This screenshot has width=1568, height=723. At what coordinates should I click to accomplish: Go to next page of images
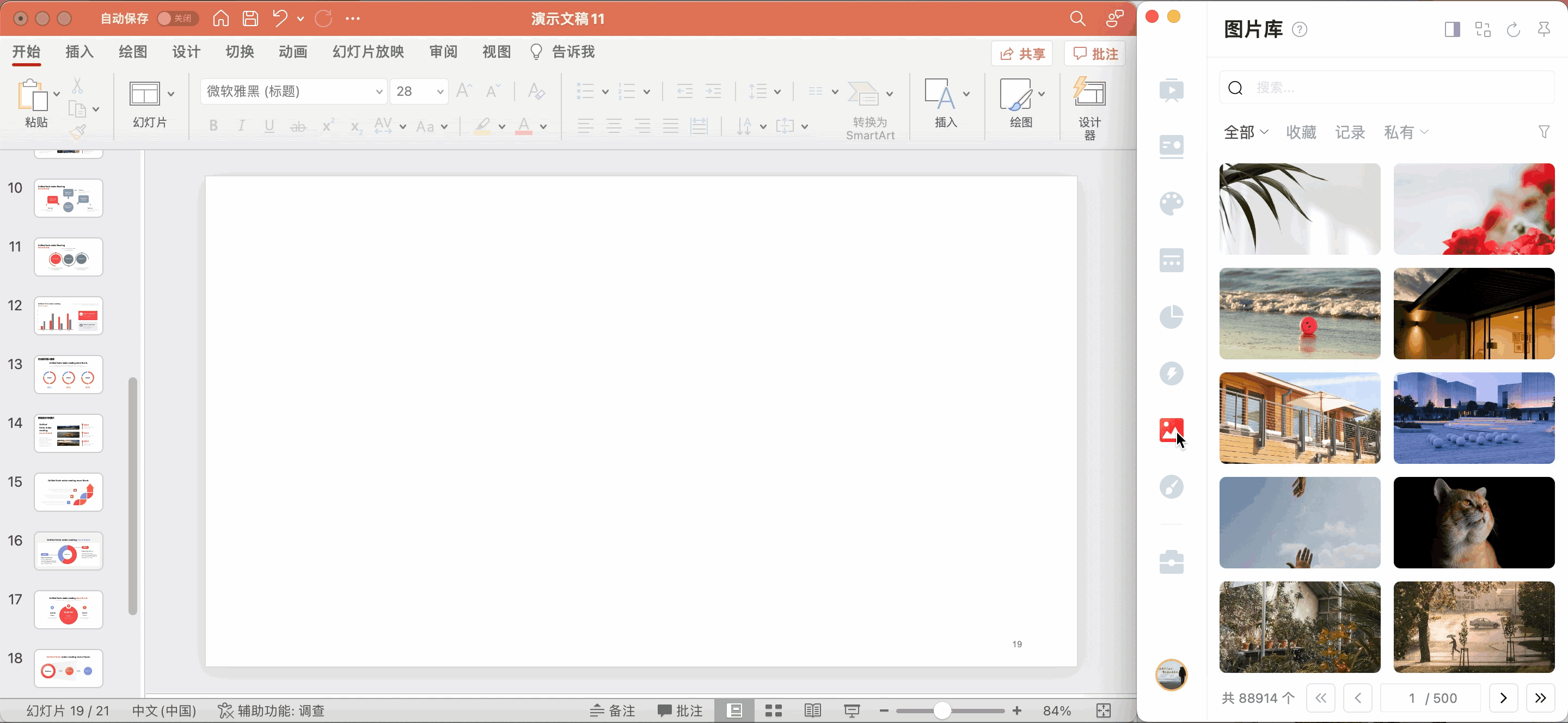point(1503,698)
